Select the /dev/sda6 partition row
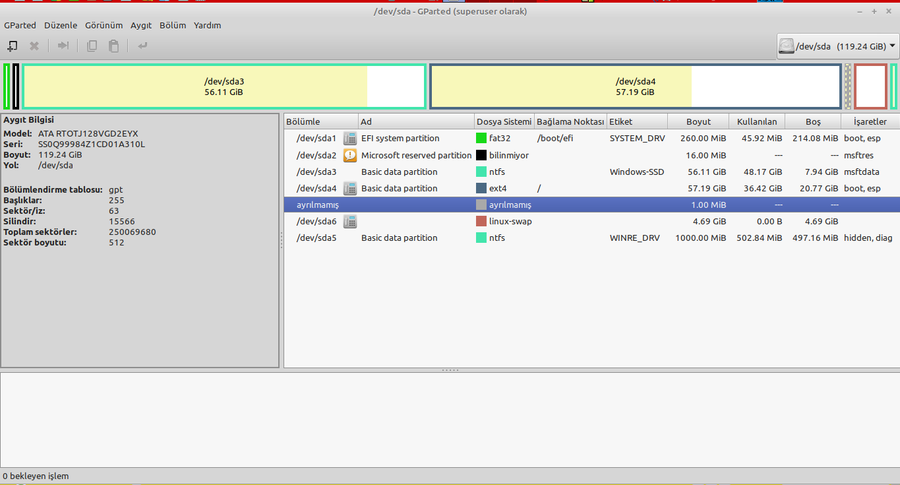The width and height of the screenshot is (900, 485). pyautogui.click(x=592, y=221)
